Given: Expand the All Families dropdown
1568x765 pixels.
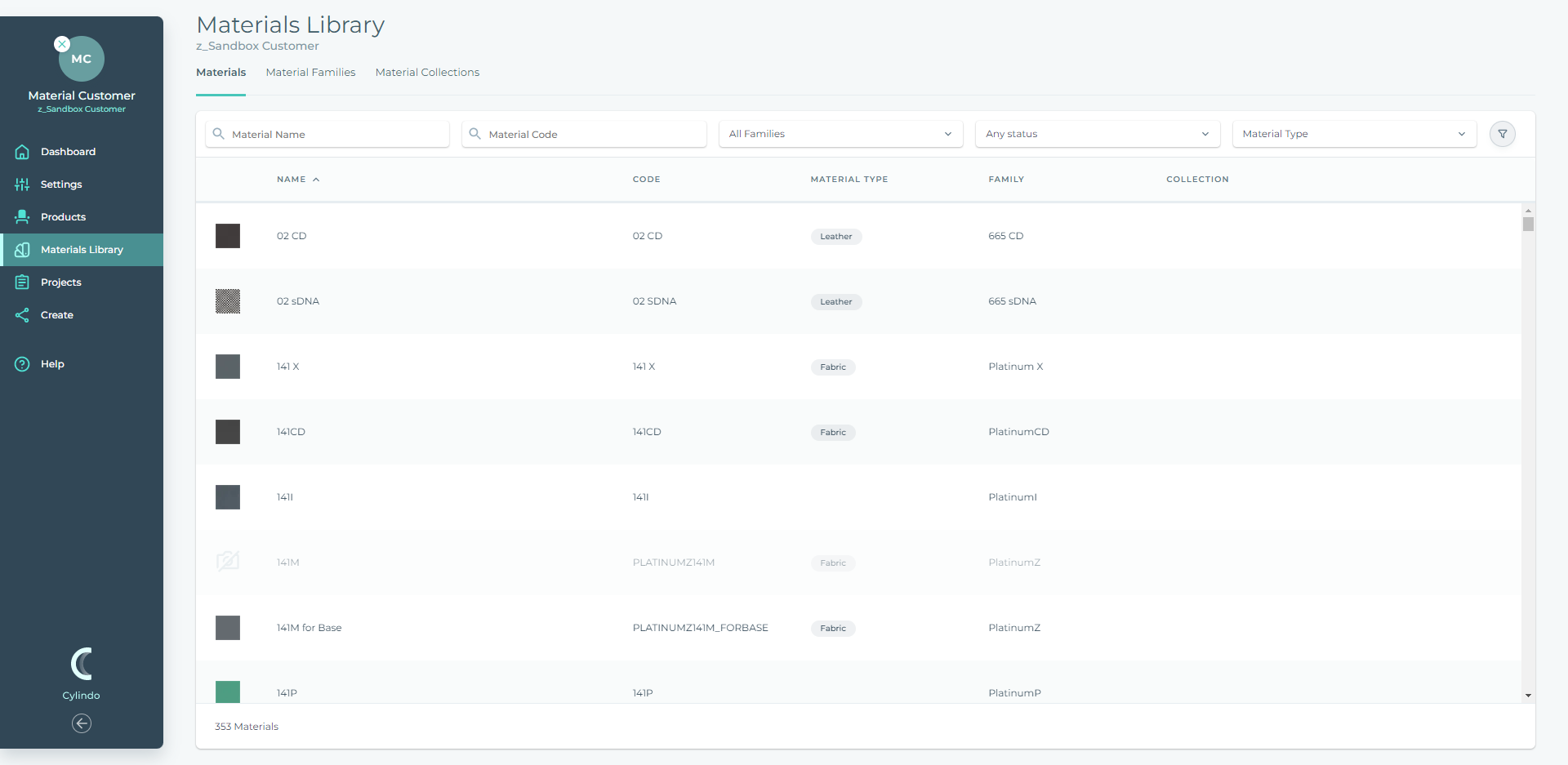Looking at the screenshot, I should pos(840,134).
